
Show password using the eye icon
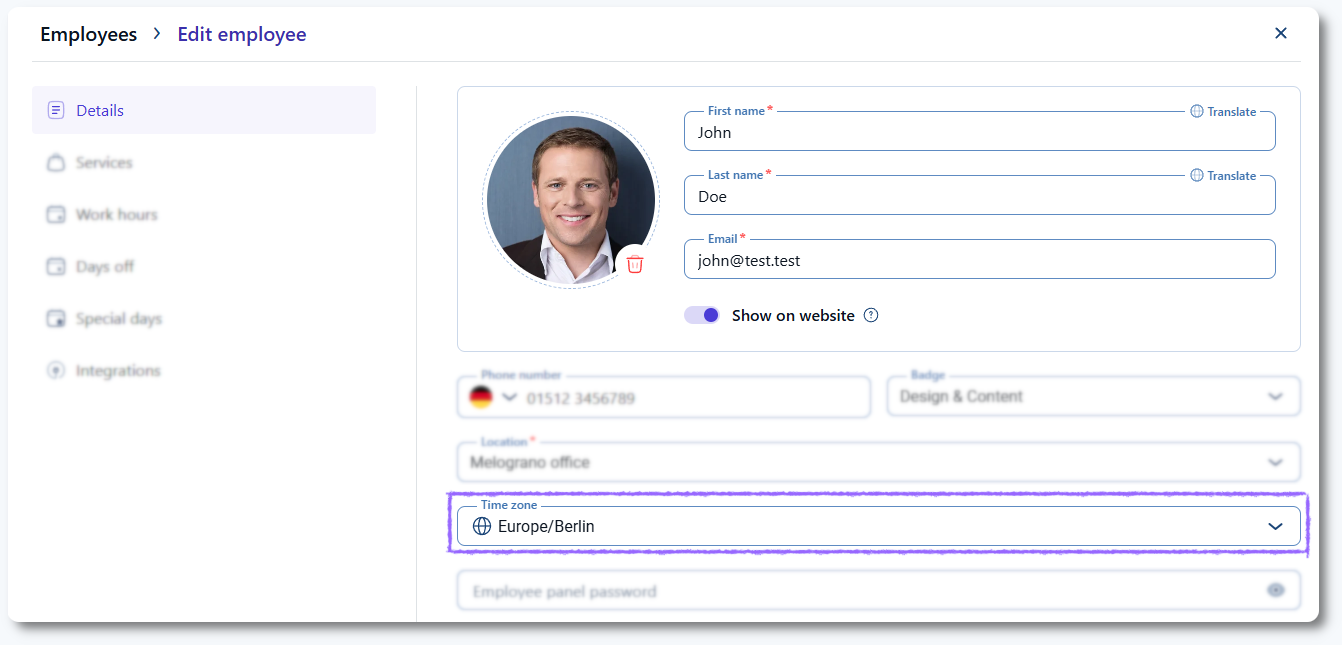1276,591
